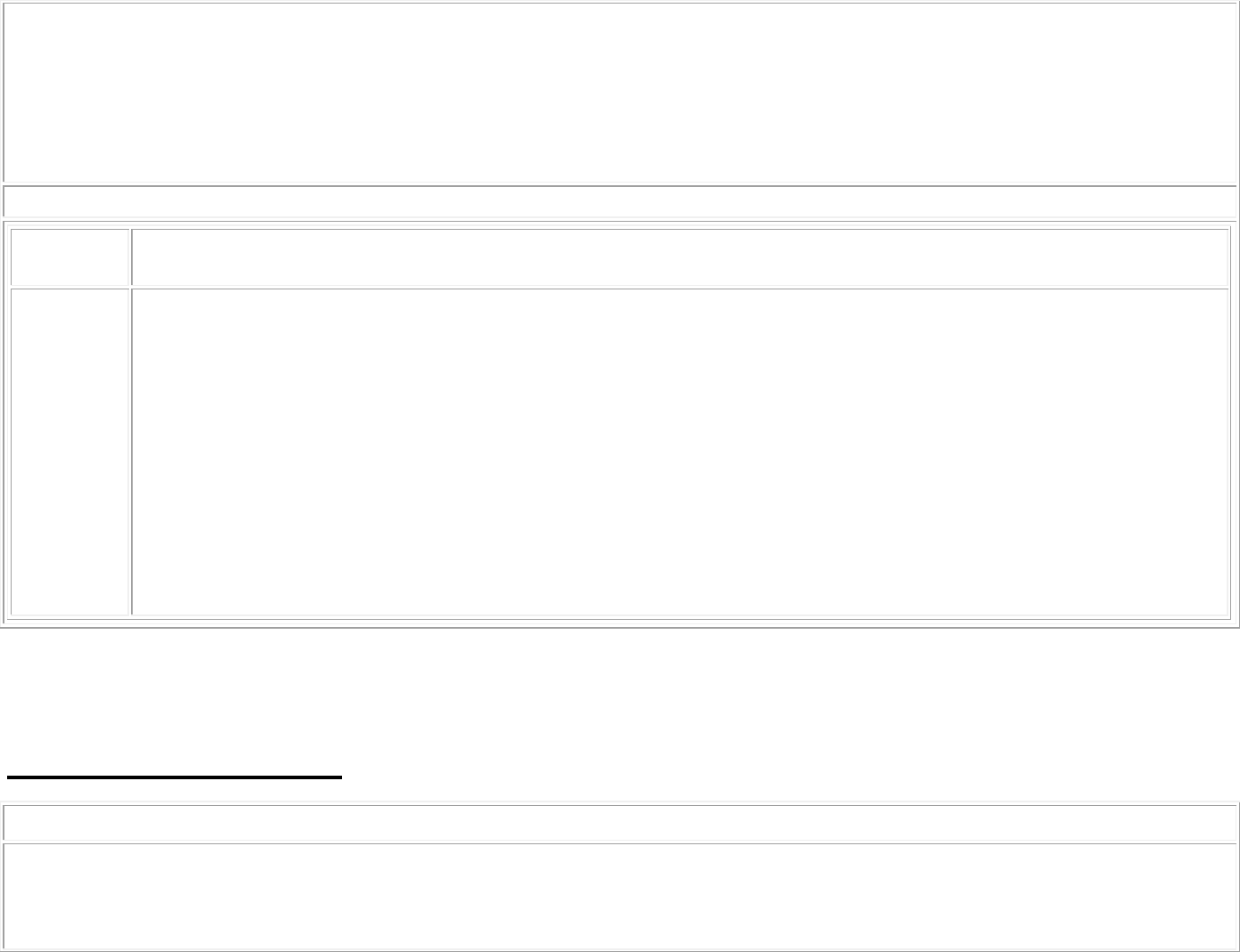1240x952 pixels.
Task: Click the divider between bottom table's two rows
Action: 619,842
